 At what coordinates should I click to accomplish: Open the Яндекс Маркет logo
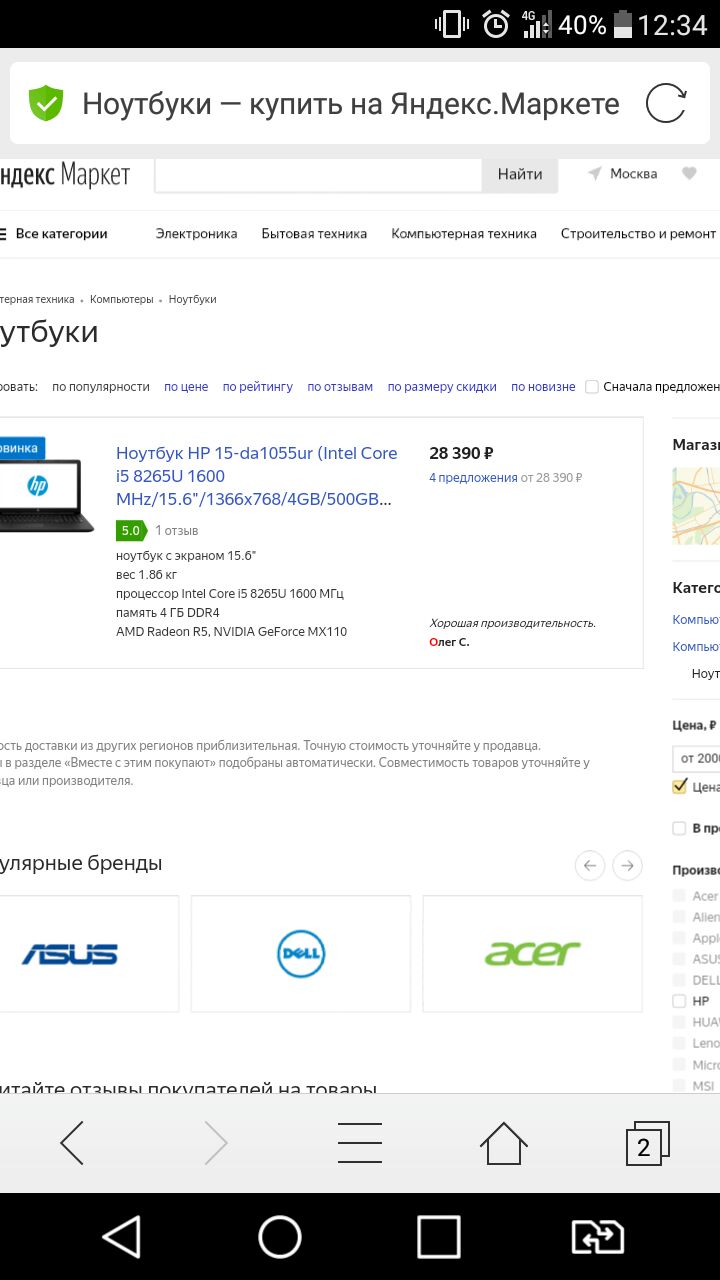point(65,175)
